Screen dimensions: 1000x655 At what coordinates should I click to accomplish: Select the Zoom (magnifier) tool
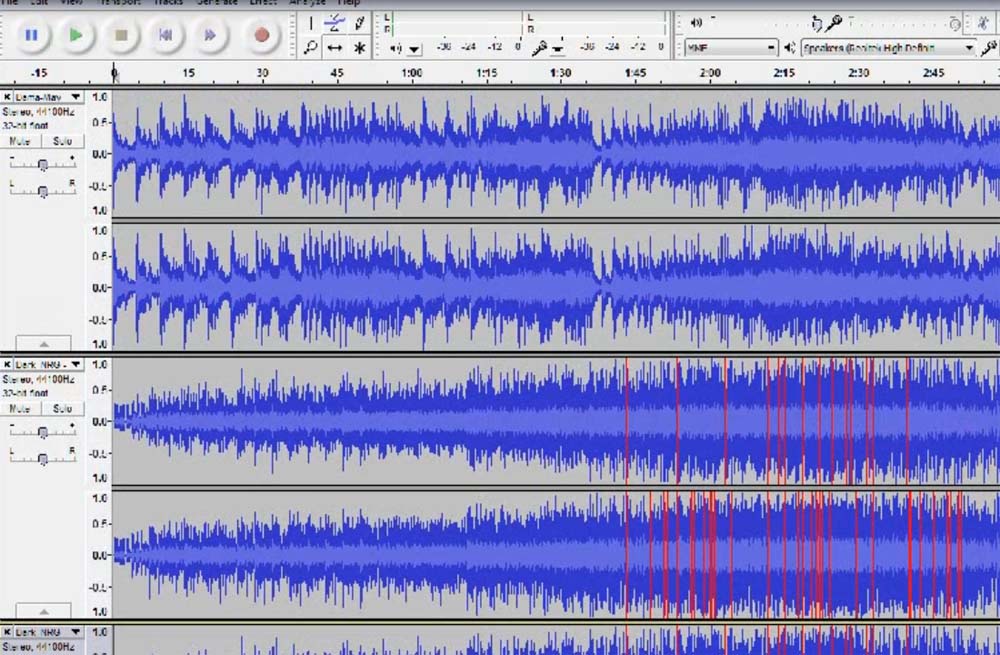pyautogui.click(x=311, y=48)
